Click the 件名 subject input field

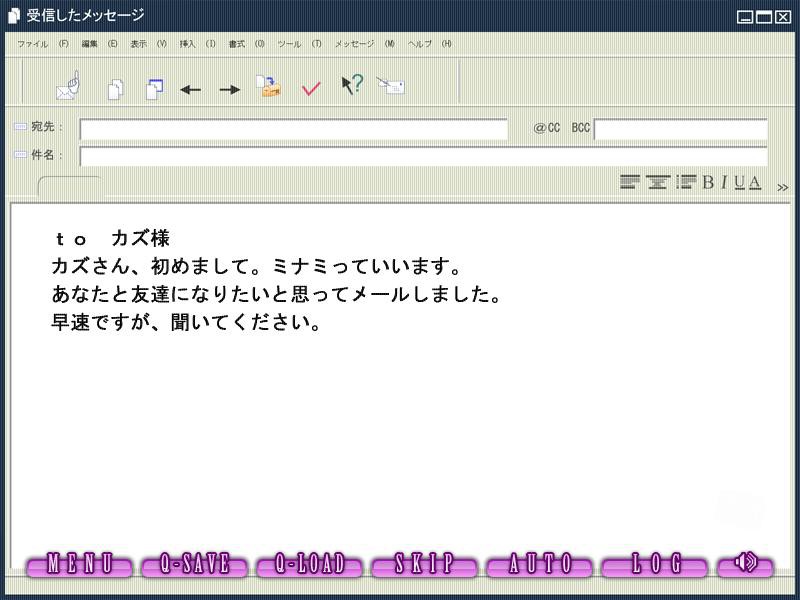click(x=423, y=156)
